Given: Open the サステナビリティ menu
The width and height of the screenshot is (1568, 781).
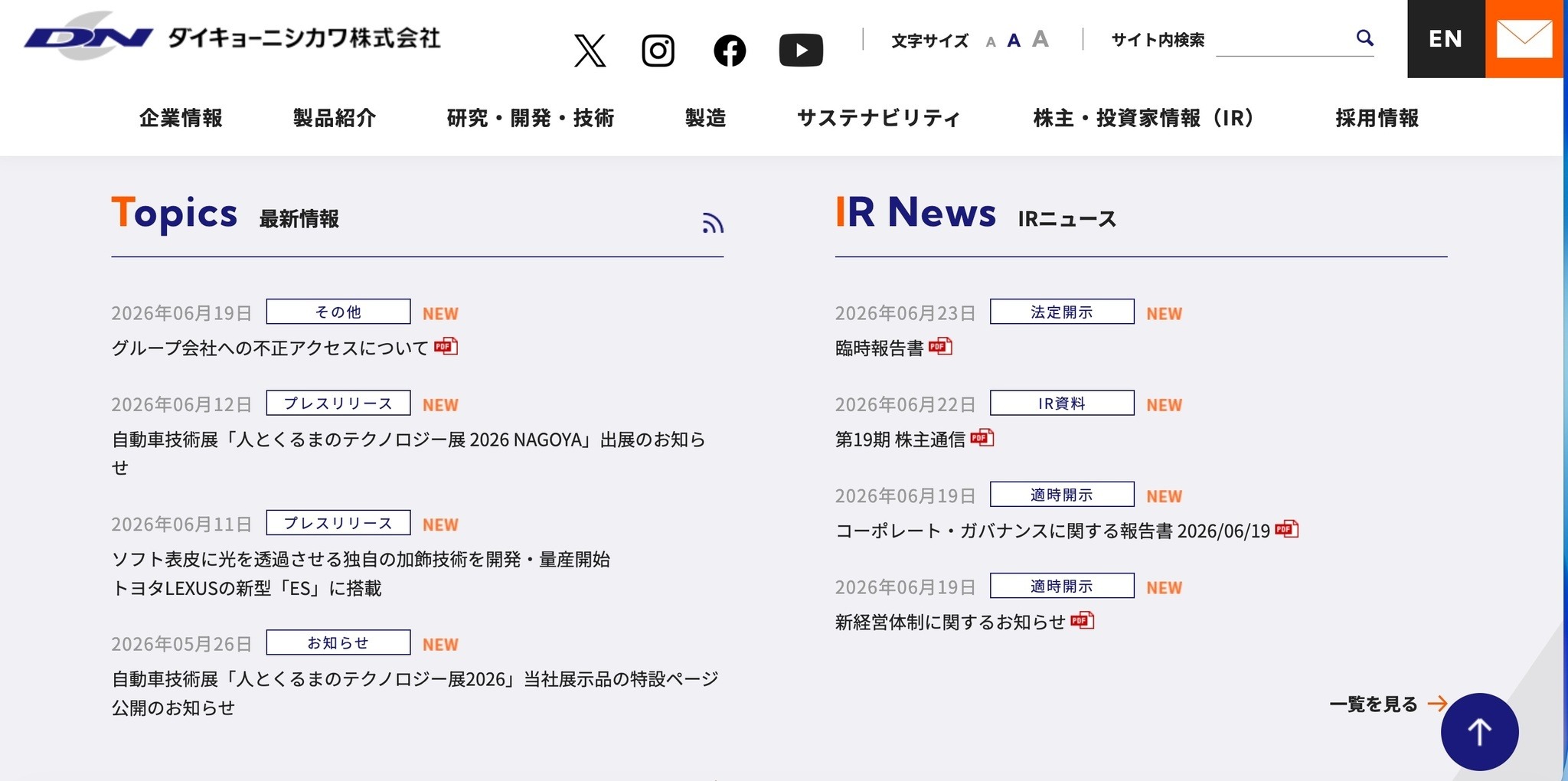Looking at the screenshot, I should pyautogui.click(x=878, y=118).
